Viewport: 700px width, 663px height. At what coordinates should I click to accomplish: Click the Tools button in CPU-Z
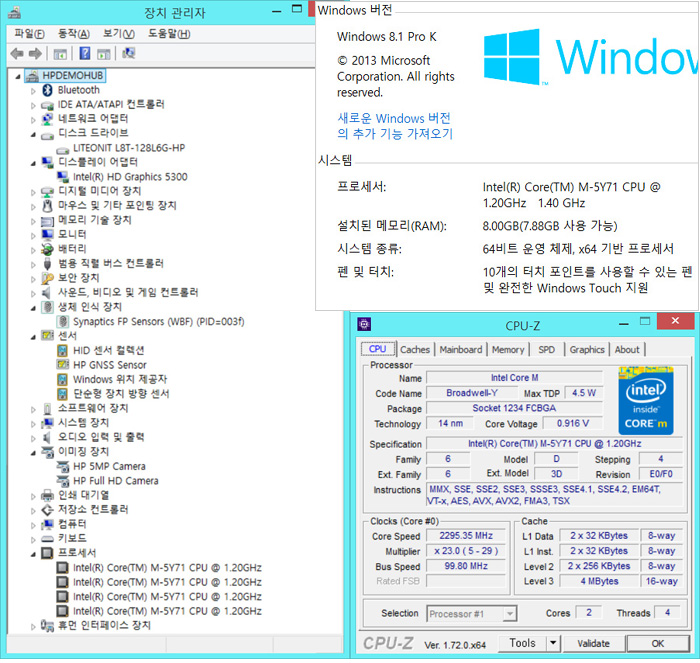(522, 643)
